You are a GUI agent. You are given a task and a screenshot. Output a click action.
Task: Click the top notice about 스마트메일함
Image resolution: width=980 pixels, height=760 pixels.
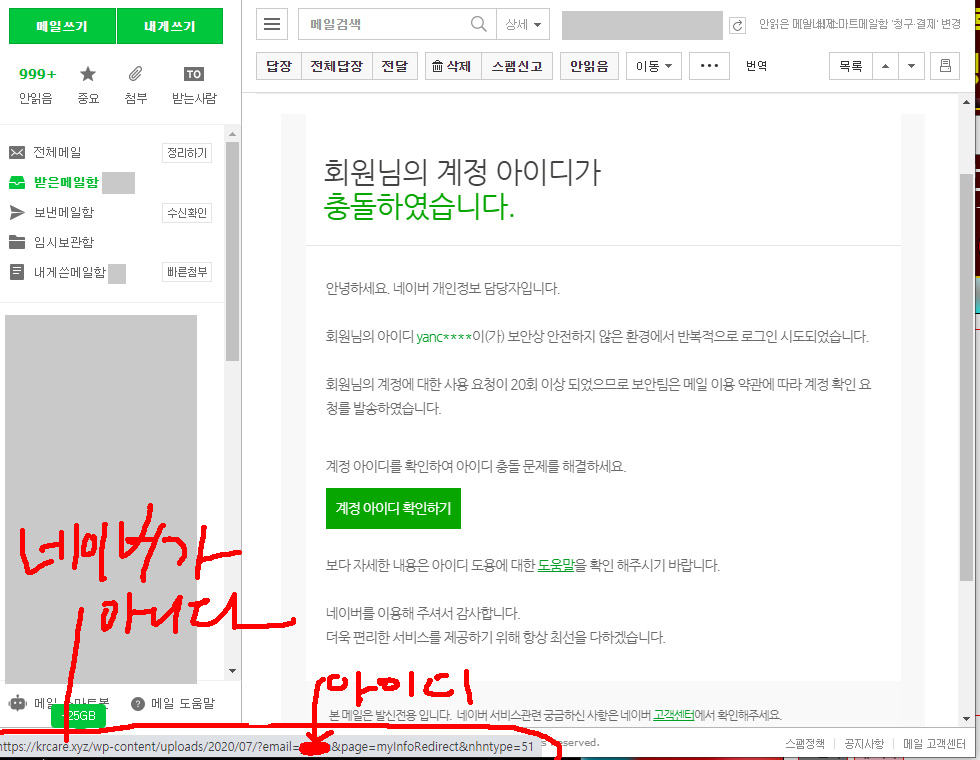pos(859,24)
